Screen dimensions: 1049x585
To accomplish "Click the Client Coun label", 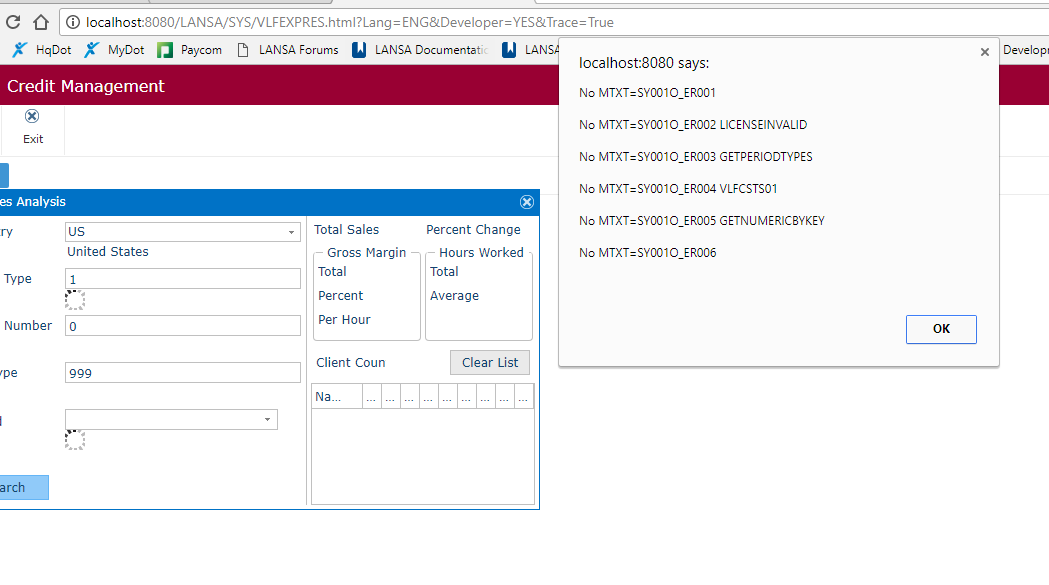I will pyautogui.click(x=351, y=362).
